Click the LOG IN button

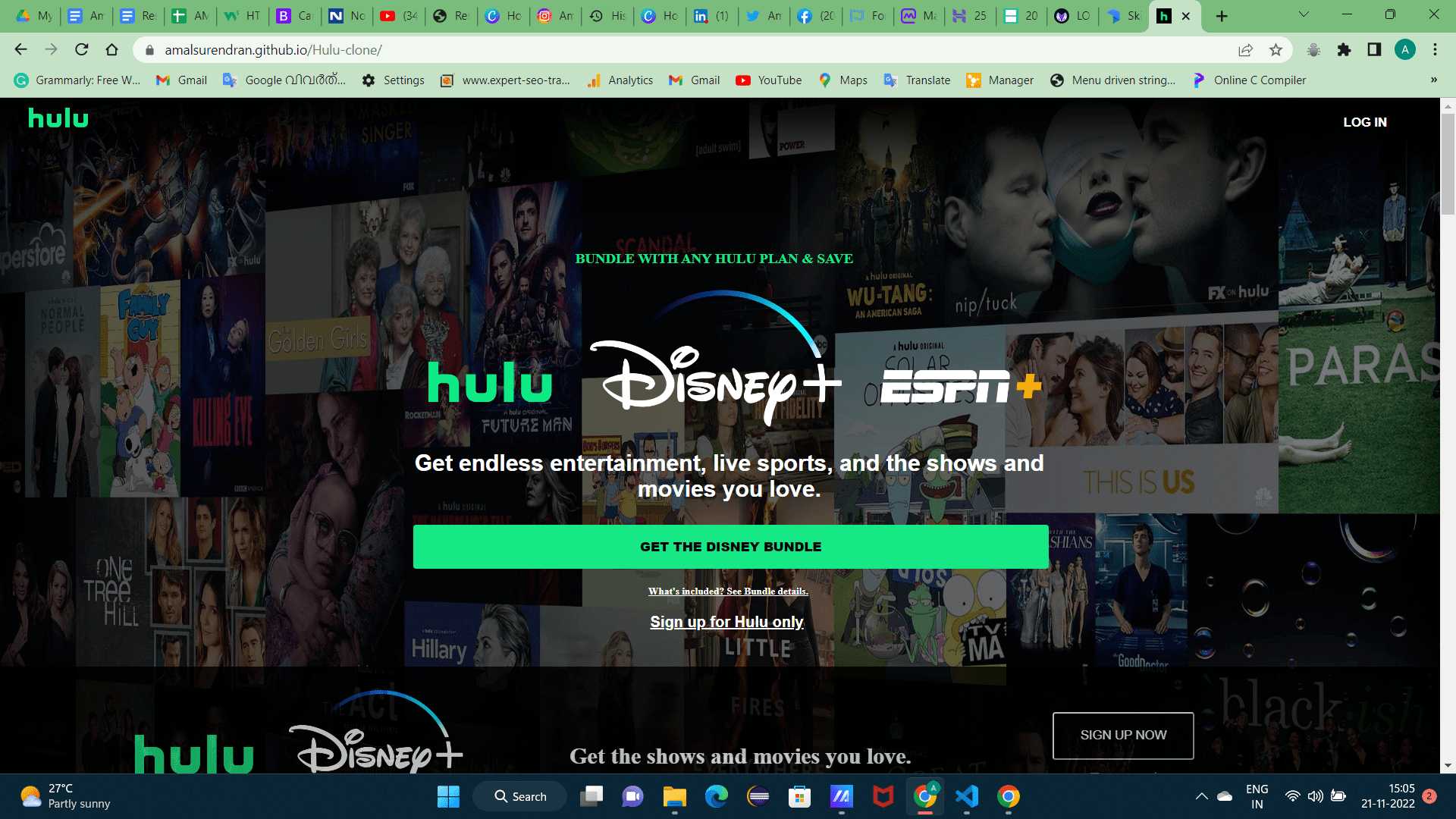tap(1364, 122)
